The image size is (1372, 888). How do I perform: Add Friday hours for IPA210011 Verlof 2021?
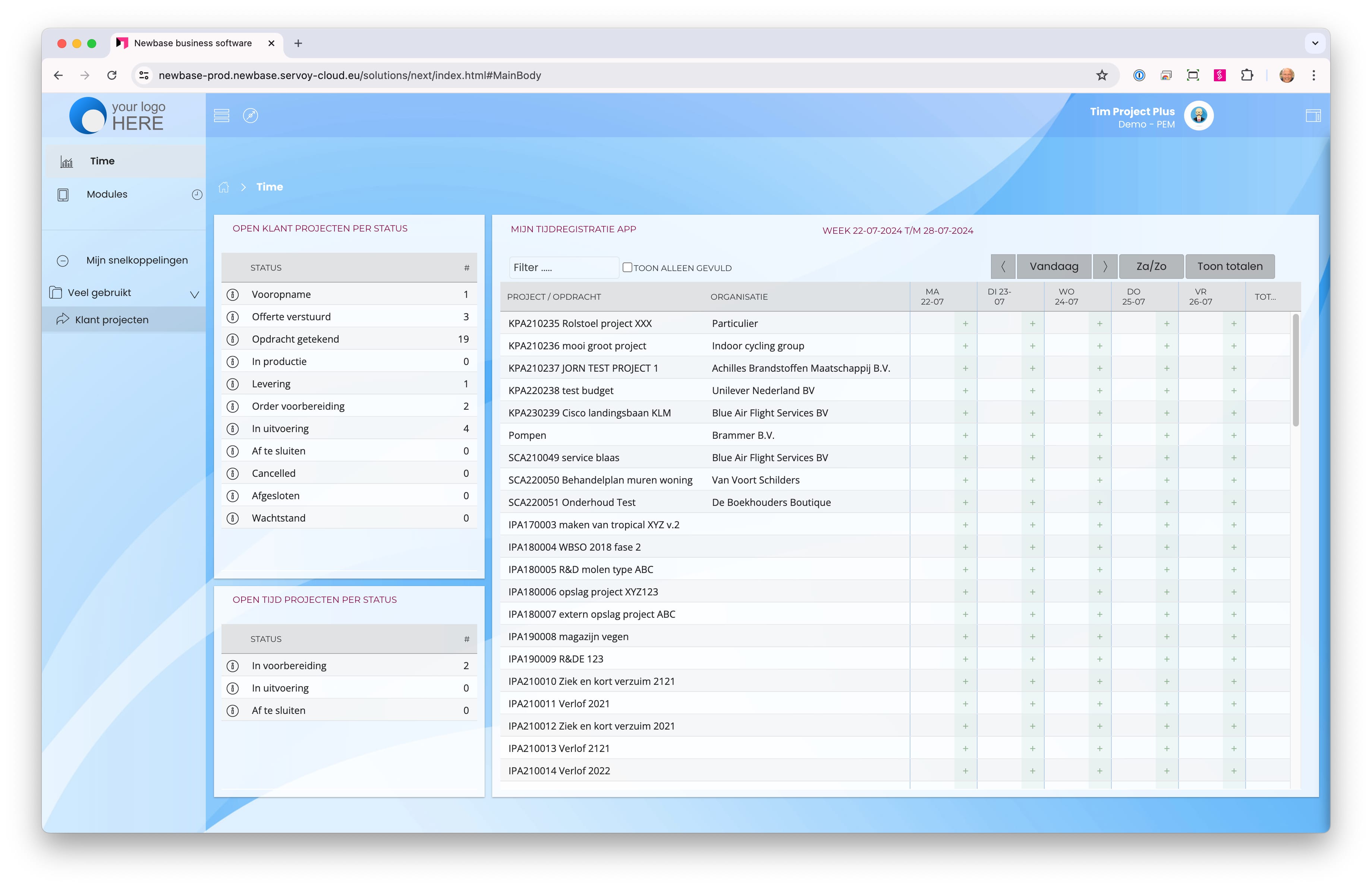click(1234, 703)
